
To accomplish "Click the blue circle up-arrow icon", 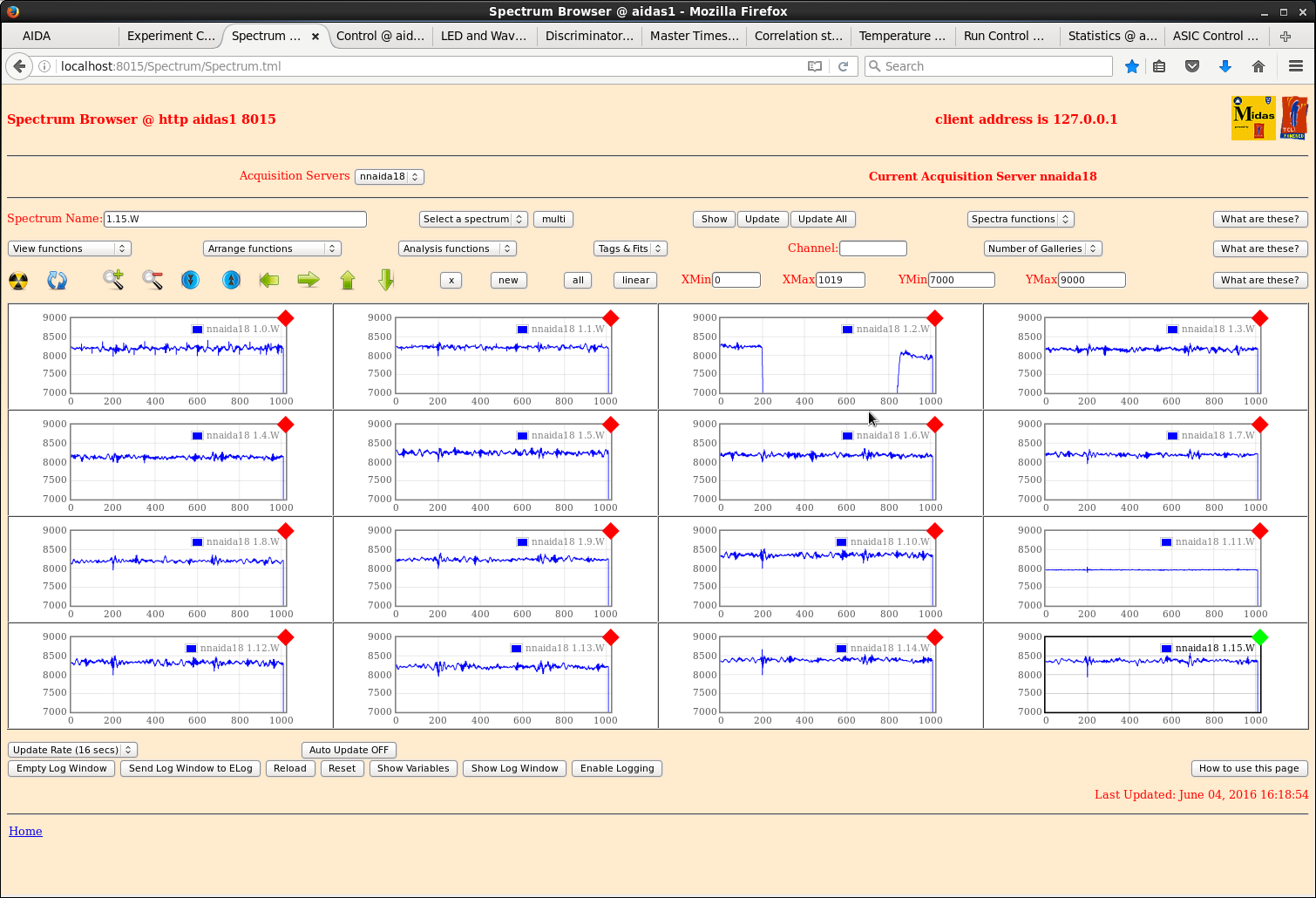I will tap(231, 280).
